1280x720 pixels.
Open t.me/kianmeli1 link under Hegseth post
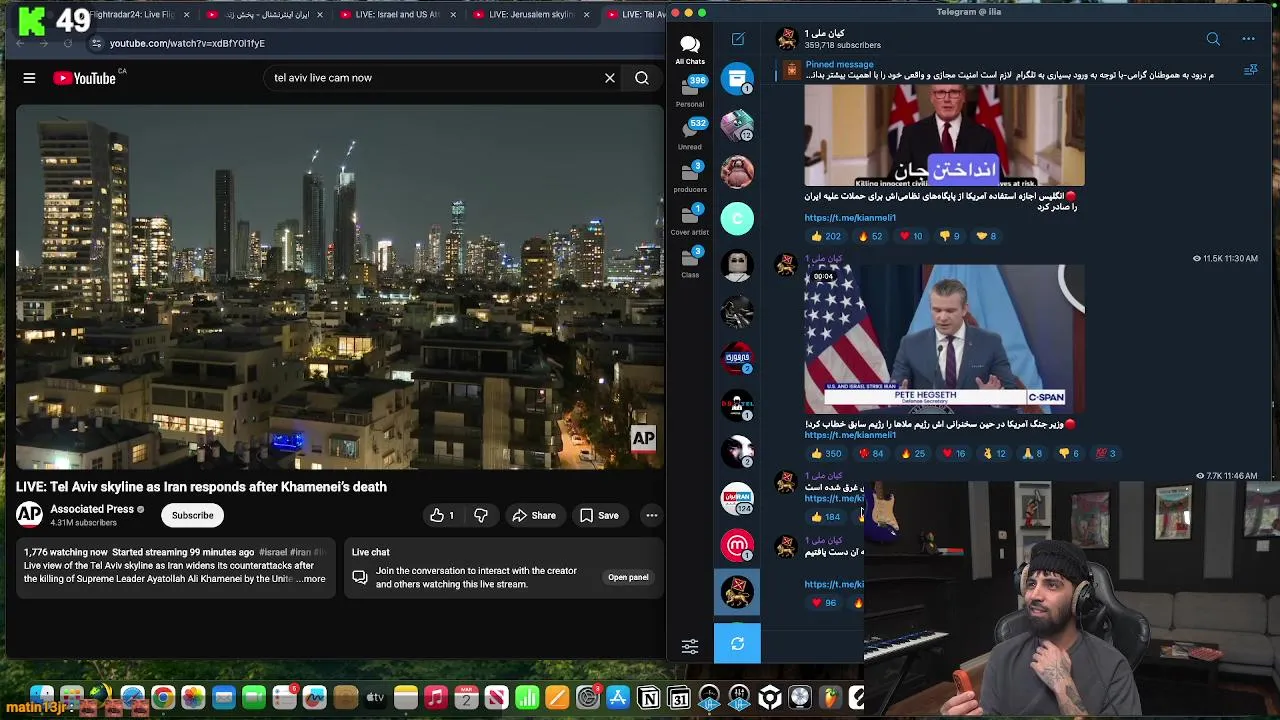(850, 435)
